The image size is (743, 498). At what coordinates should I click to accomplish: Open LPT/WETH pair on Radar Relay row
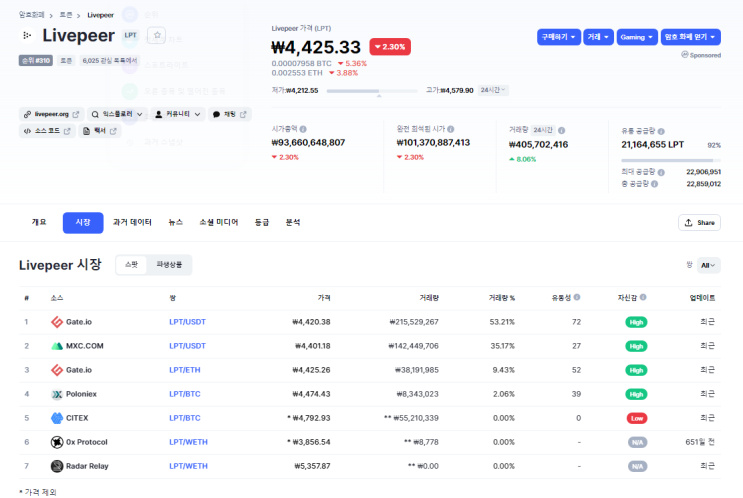(x=188, y=466)
